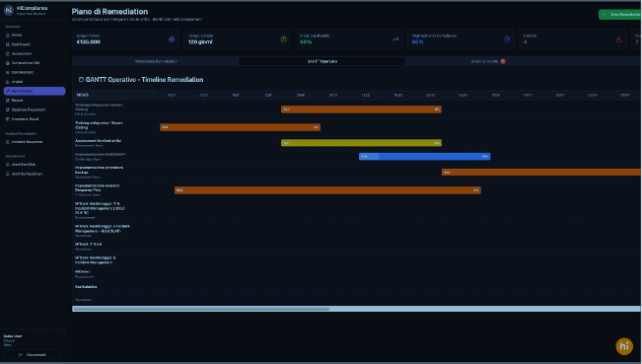Click the Incident Response sidebar icon
Screen dimensions: 642x364
(7, 142)
